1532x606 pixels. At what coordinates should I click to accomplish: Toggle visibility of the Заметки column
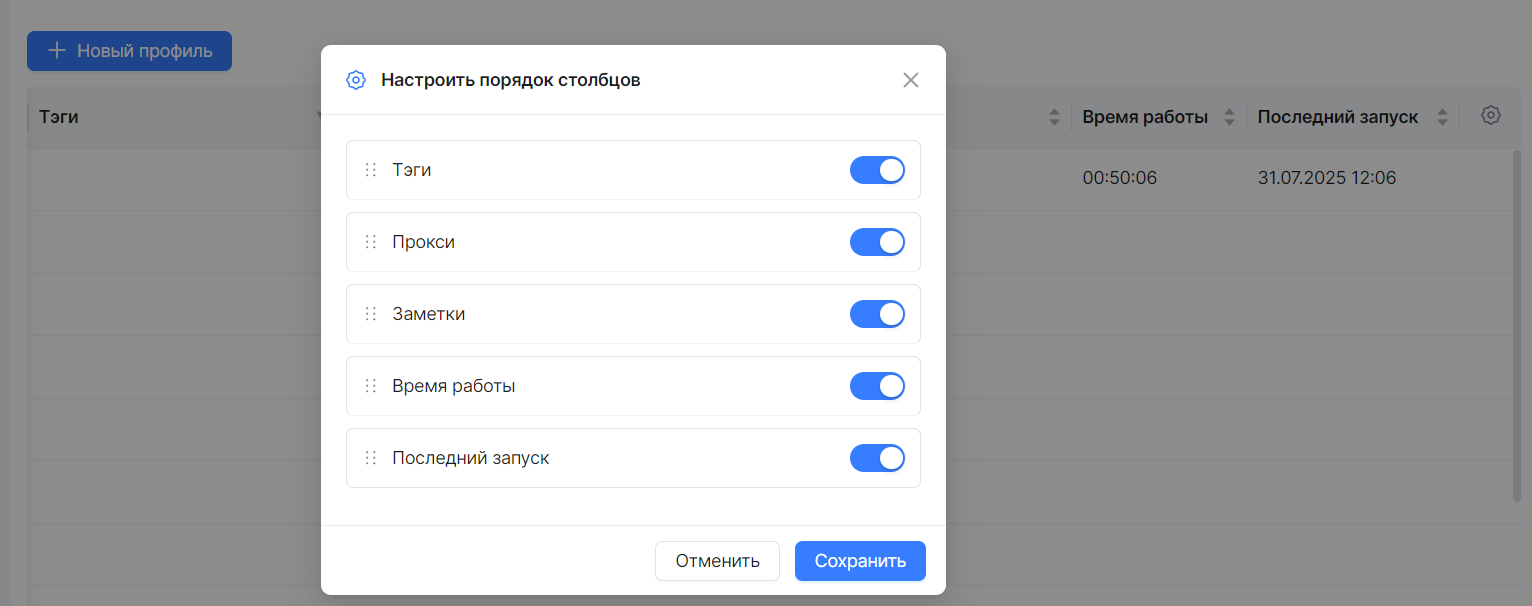click(x=877, y=314)
